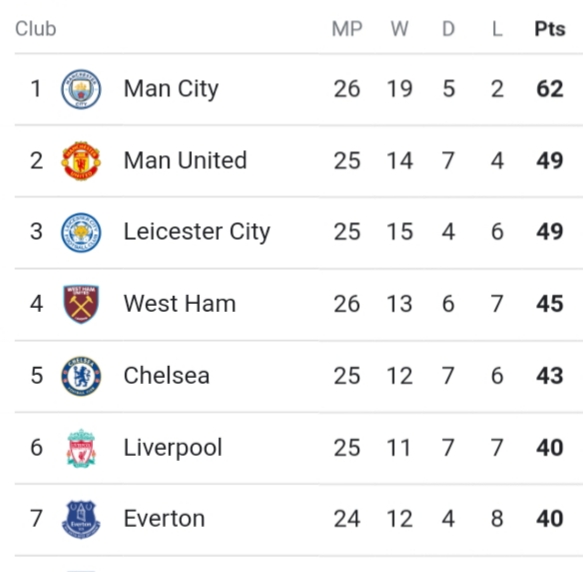Screen dimensions: 583x572
Task: Select the West Ham team name
Action: pyautogui.click(x=180, y=303)
